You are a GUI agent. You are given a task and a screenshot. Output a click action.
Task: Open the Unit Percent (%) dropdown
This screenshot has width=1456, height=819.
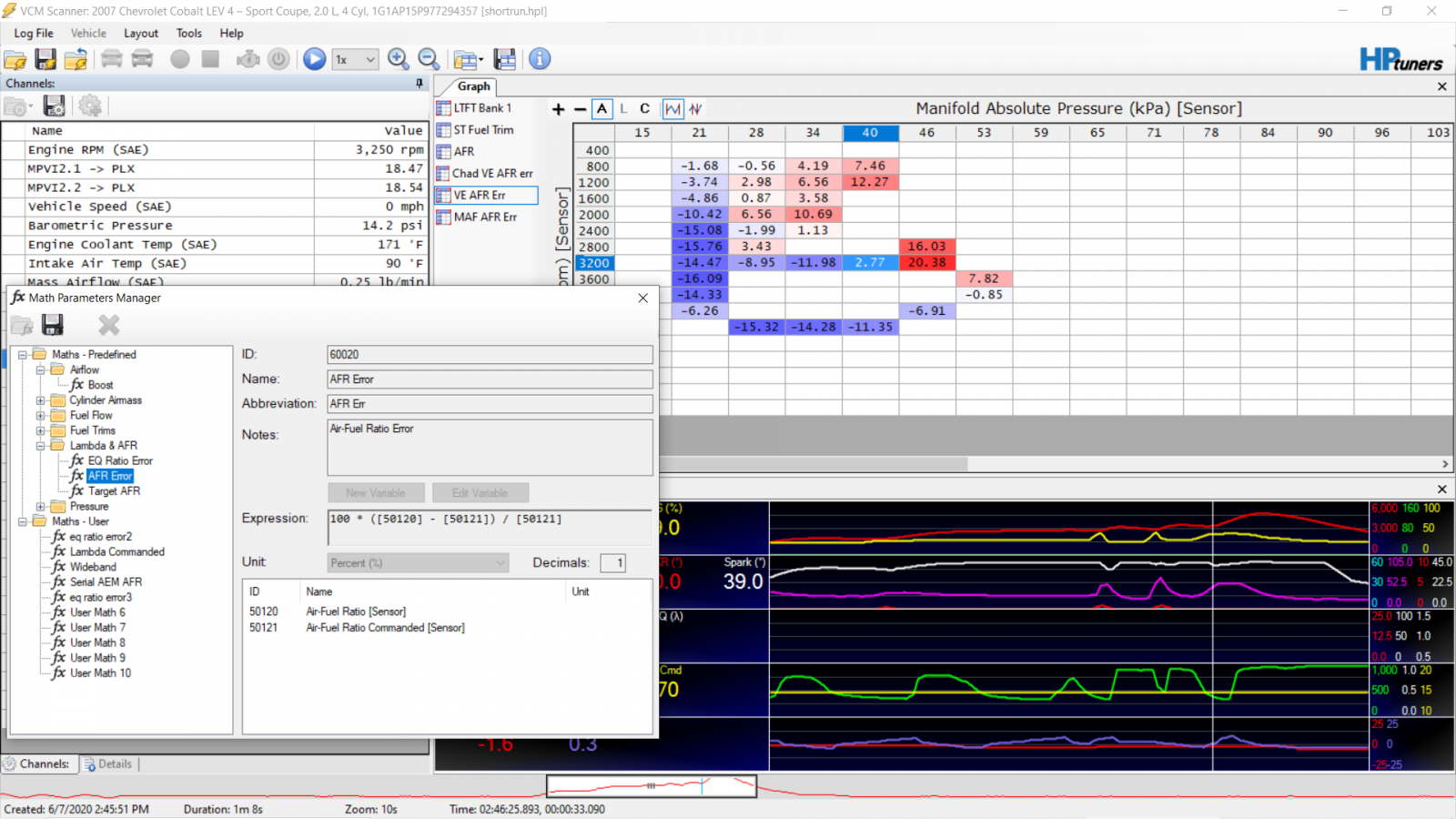click(418, 563)
